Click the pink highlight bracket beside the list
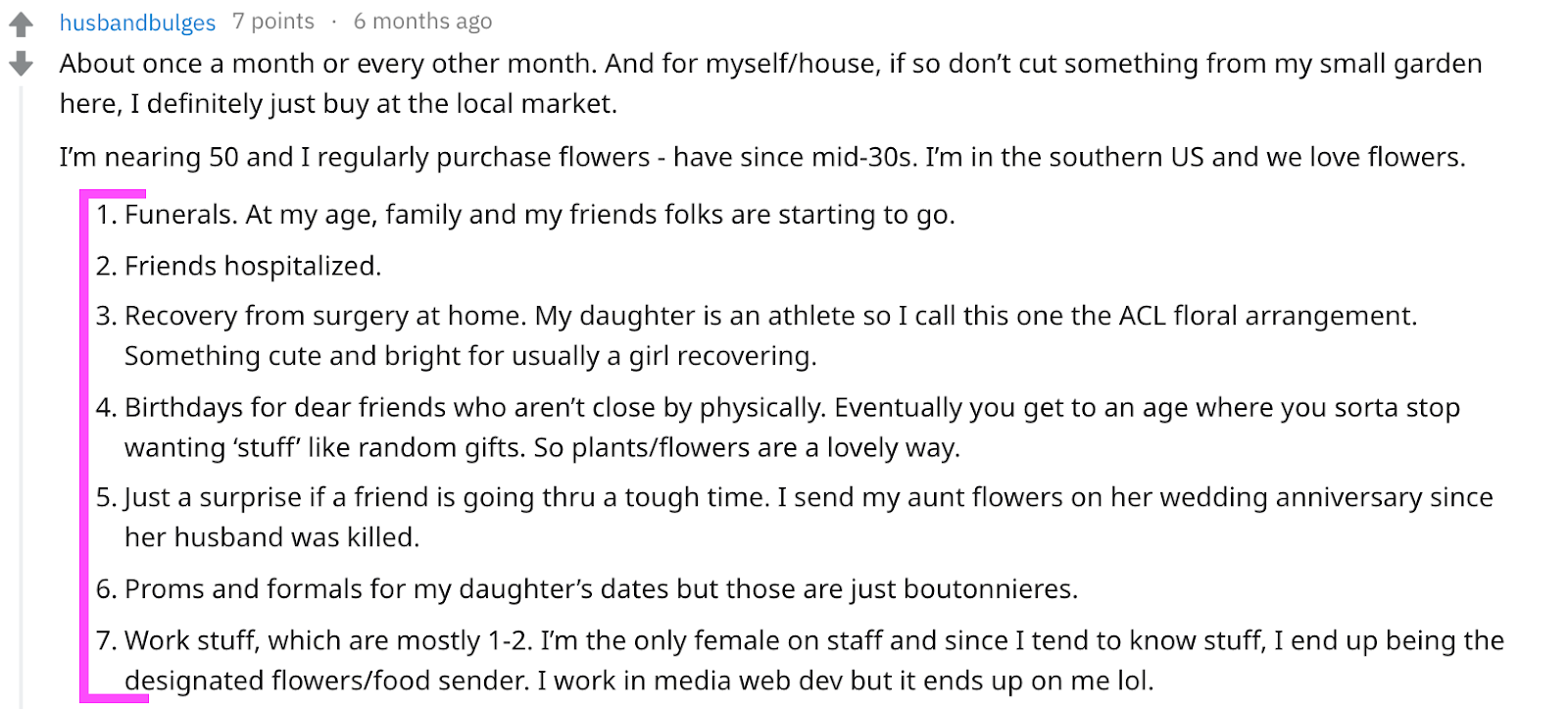The image size is (1568, 709). (x=86, y=446)
